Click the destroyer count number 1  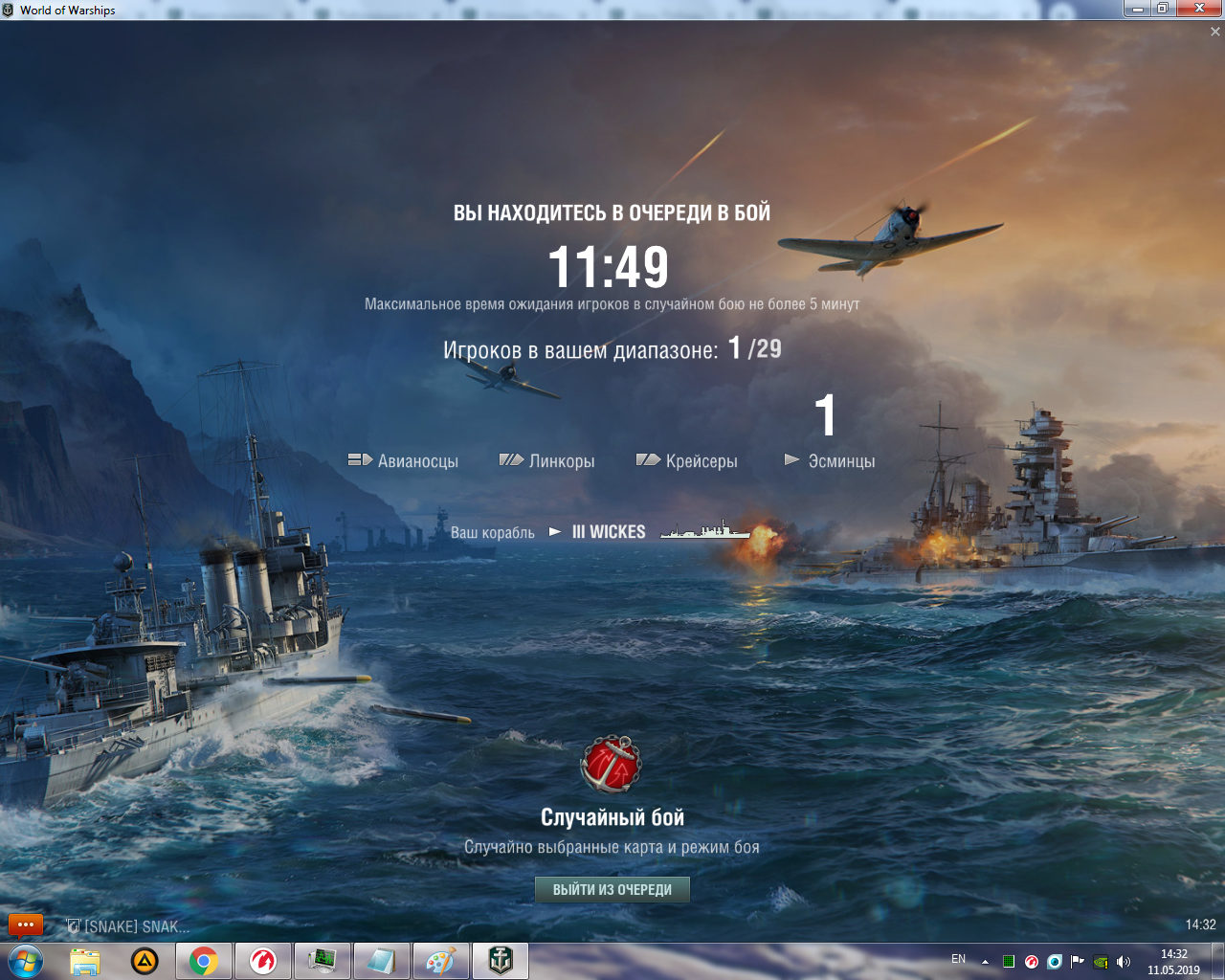[x=825, y=415]
